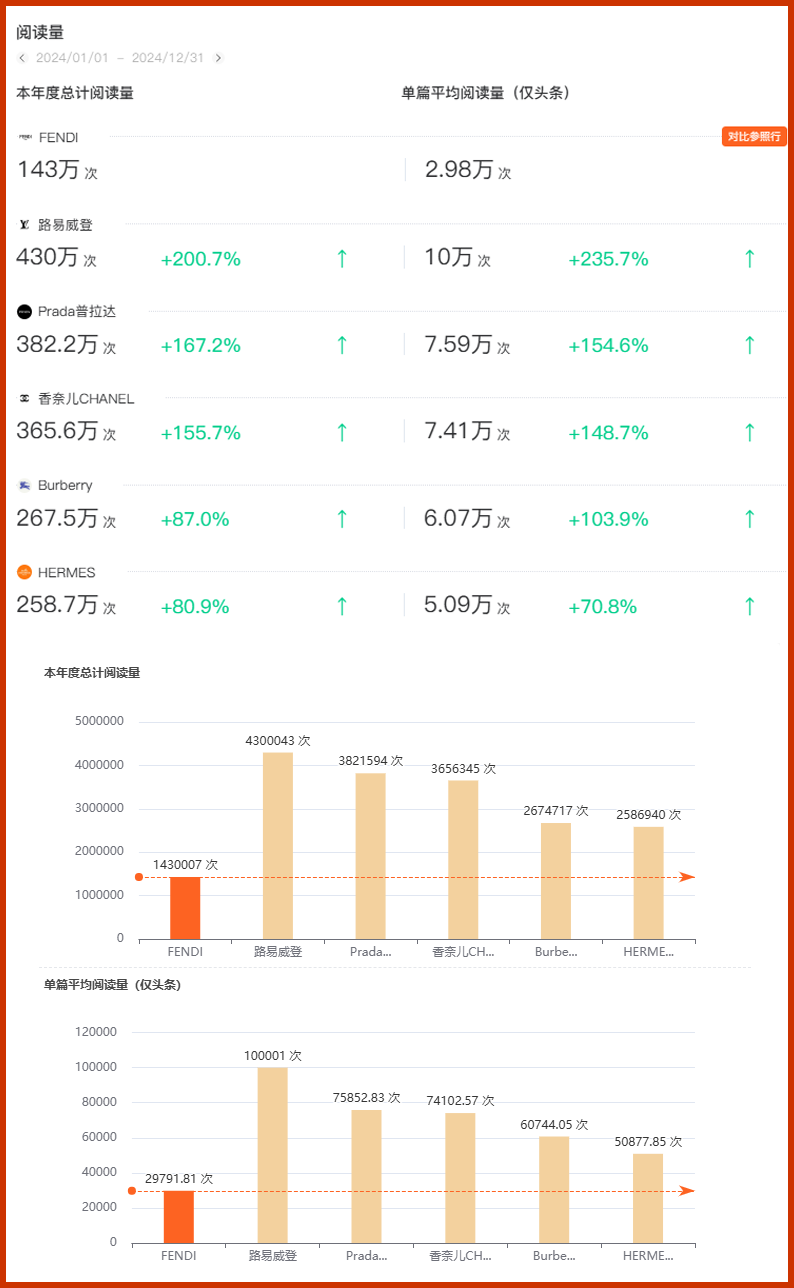Go to the next date range with right chevron
Image resolution: width=794 pixels, height=1288 pixels.
click(x=219, y=58)
